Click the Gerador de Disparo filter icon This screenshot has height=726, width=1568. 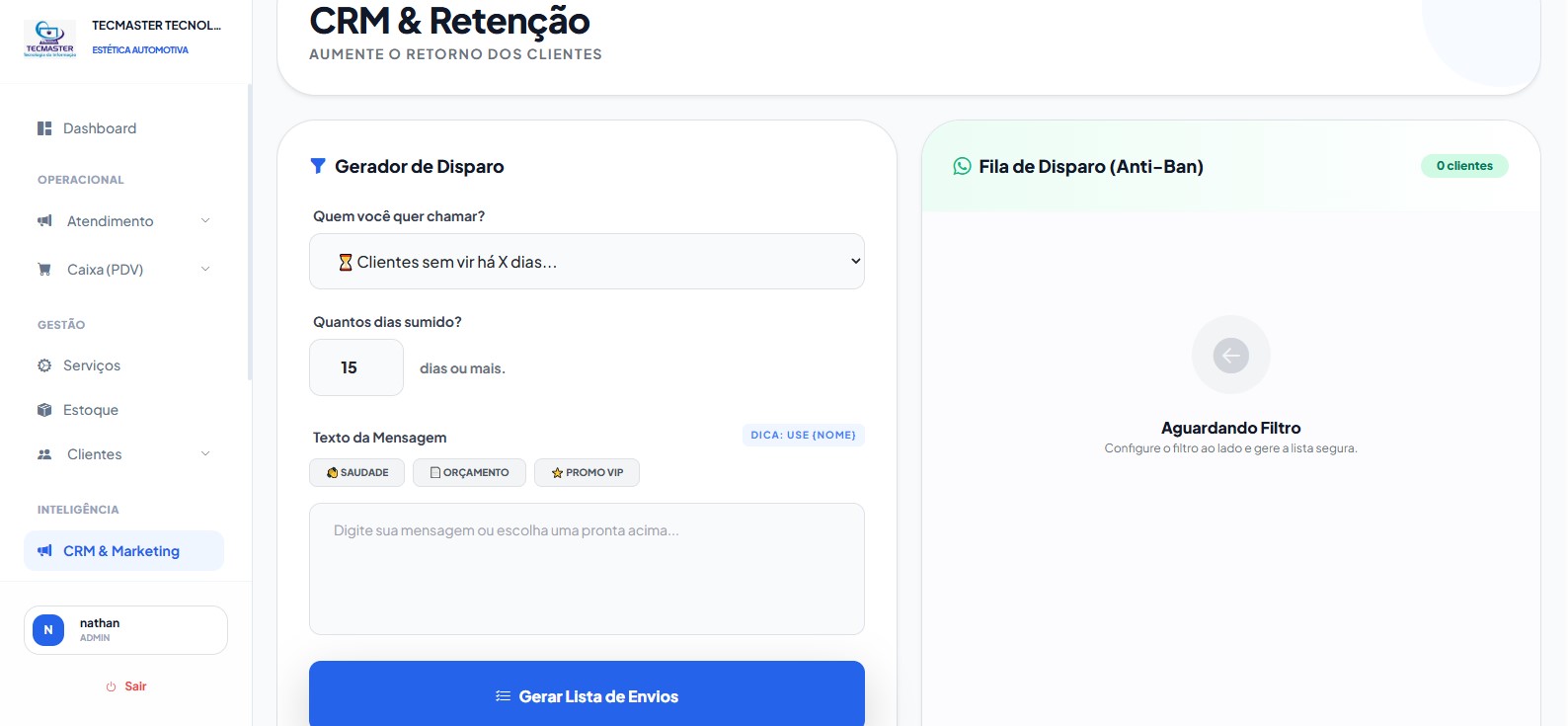pyautogui.click(x=318, y=166)
